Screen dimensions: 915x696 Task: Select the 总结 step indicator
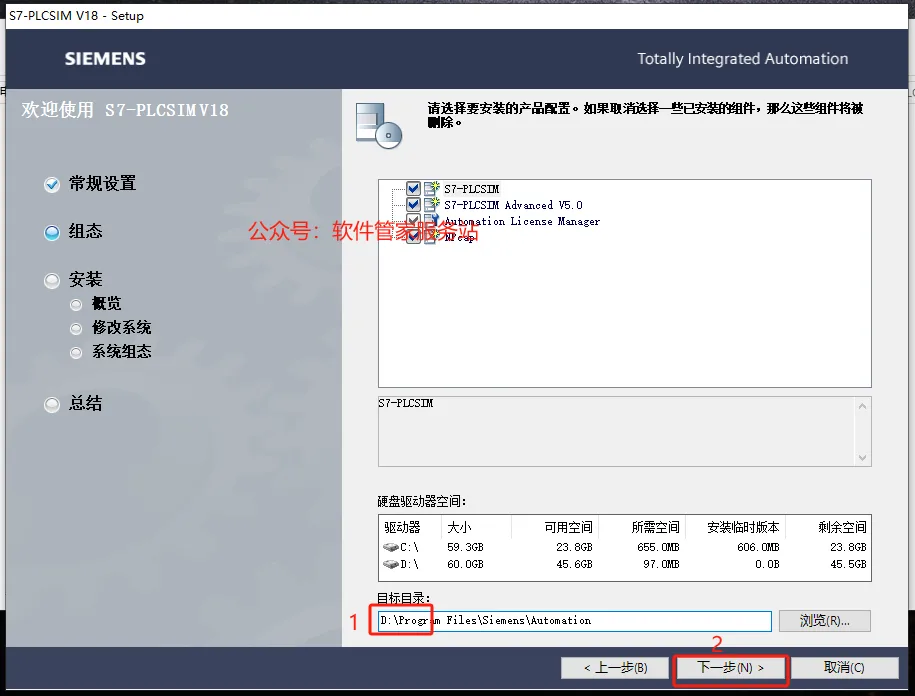pos(52,404)
